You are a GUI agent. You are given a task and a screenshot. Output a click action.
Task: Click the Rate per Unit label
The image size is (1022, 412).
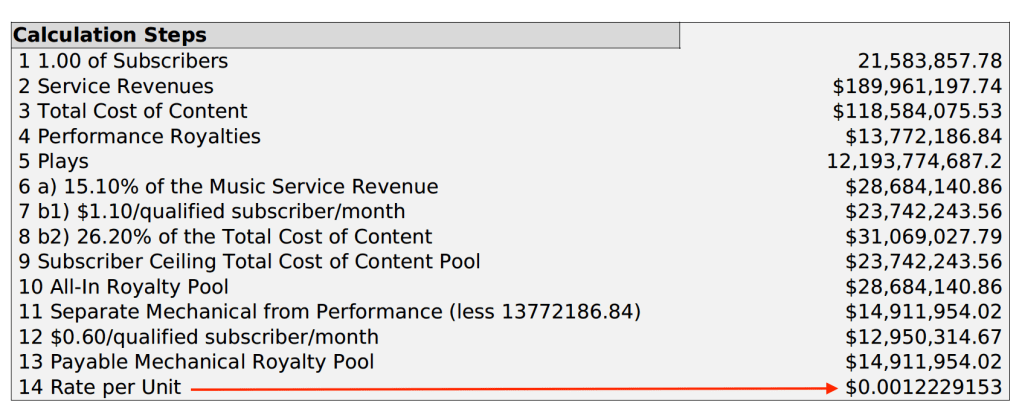coord(100,387)
